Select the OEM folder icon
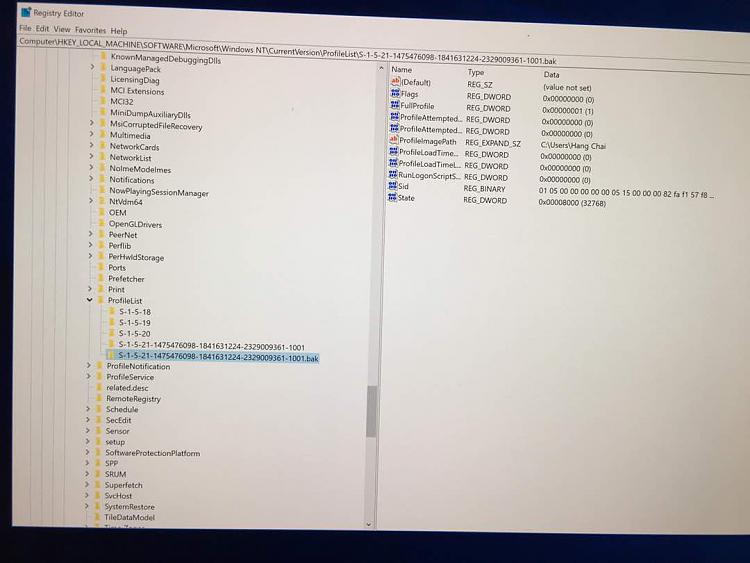The width and height of the screenshot is (750, 563). pyautogui.click(x=101, y=212)
